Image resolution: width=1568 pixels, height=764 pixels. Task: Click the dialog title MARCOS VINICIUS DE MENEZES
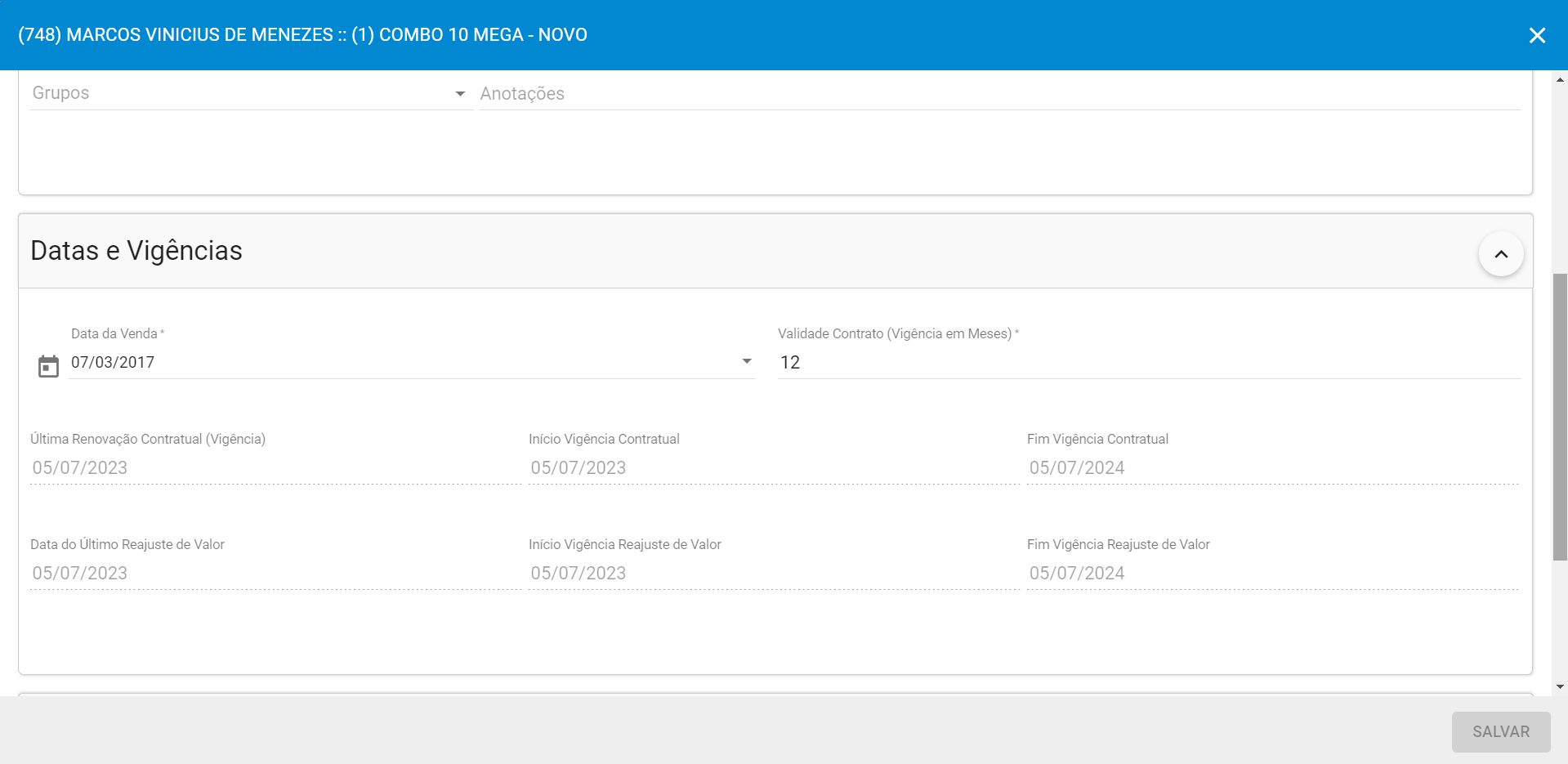(302, 35)
